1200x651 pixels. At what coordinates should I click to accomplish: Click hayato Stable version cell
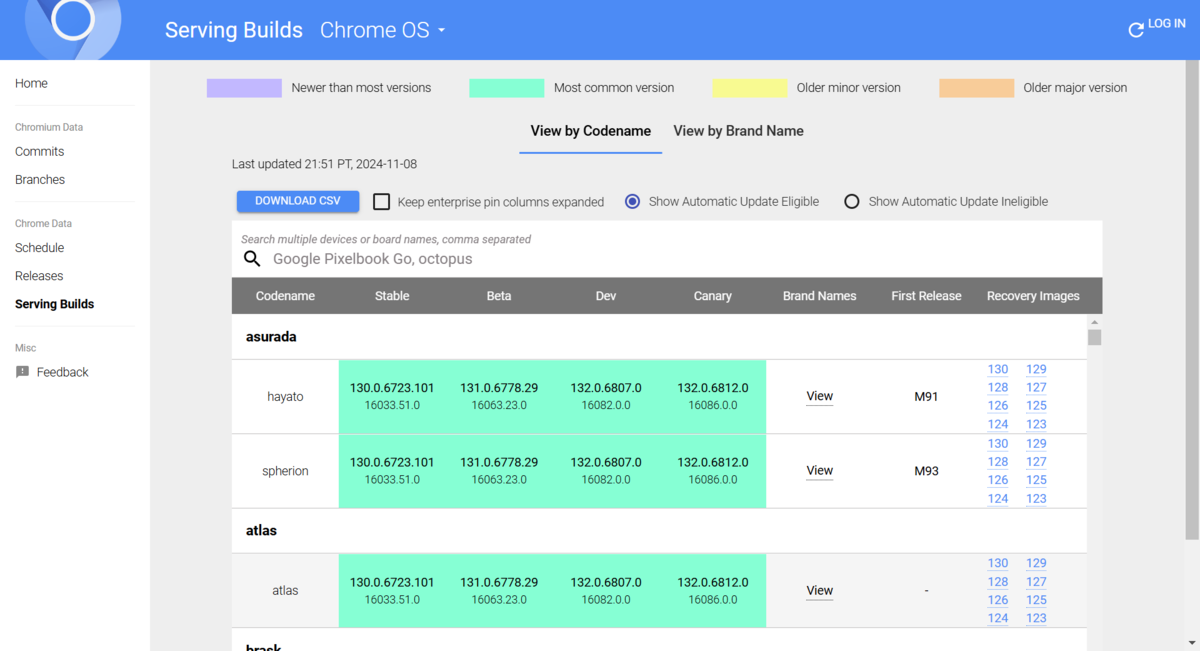coord(392,396)
